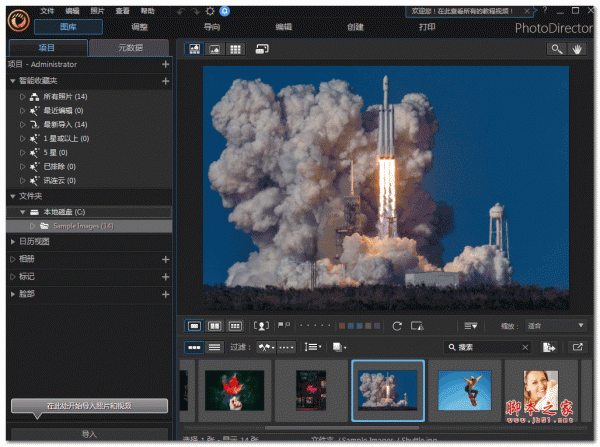
Task: Toggle list view in filmstrip panel
Action: 214,347
